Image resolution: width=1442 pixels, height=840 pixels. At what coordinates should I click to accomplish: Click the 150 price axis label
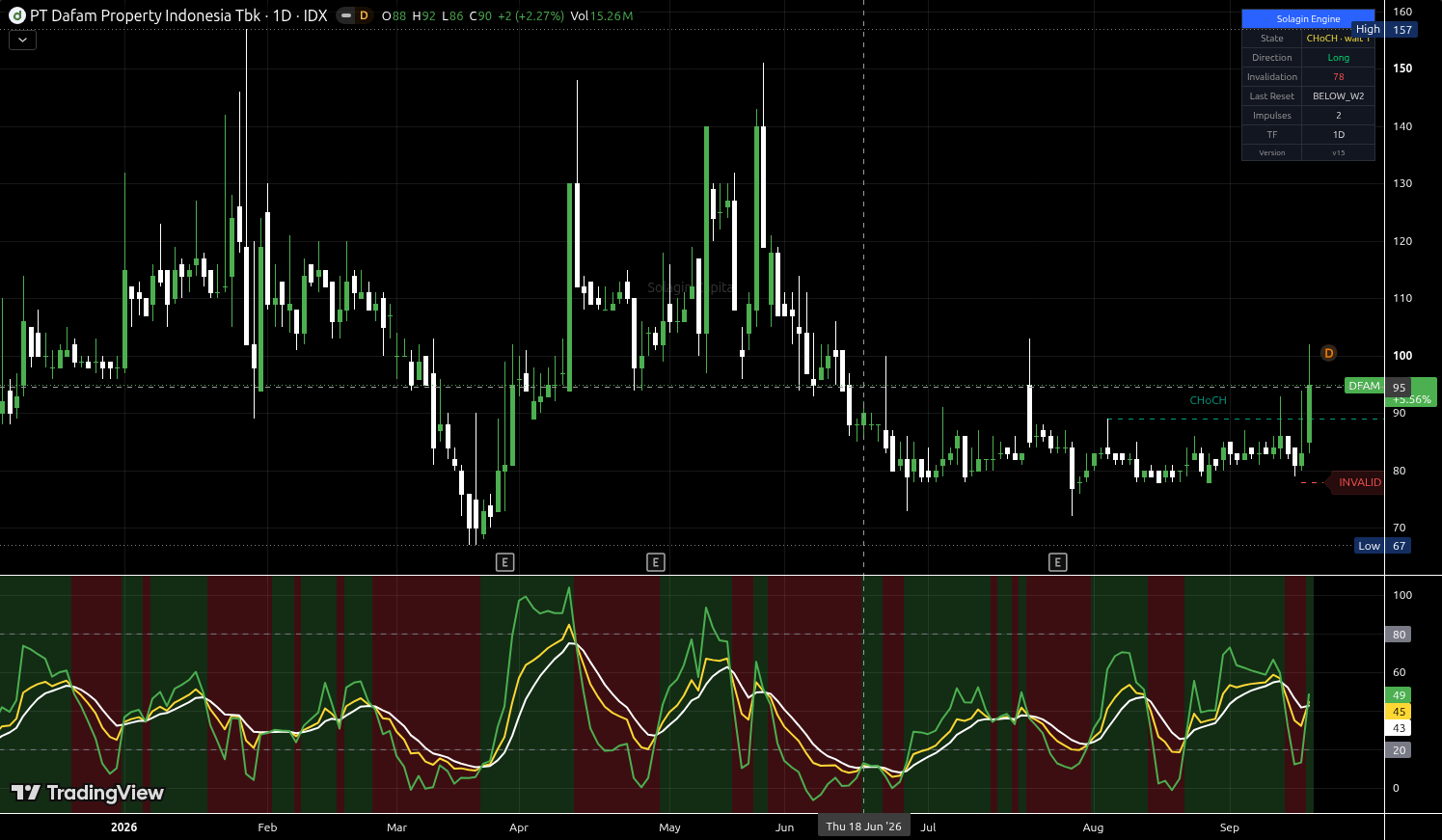coord(1401,68)
